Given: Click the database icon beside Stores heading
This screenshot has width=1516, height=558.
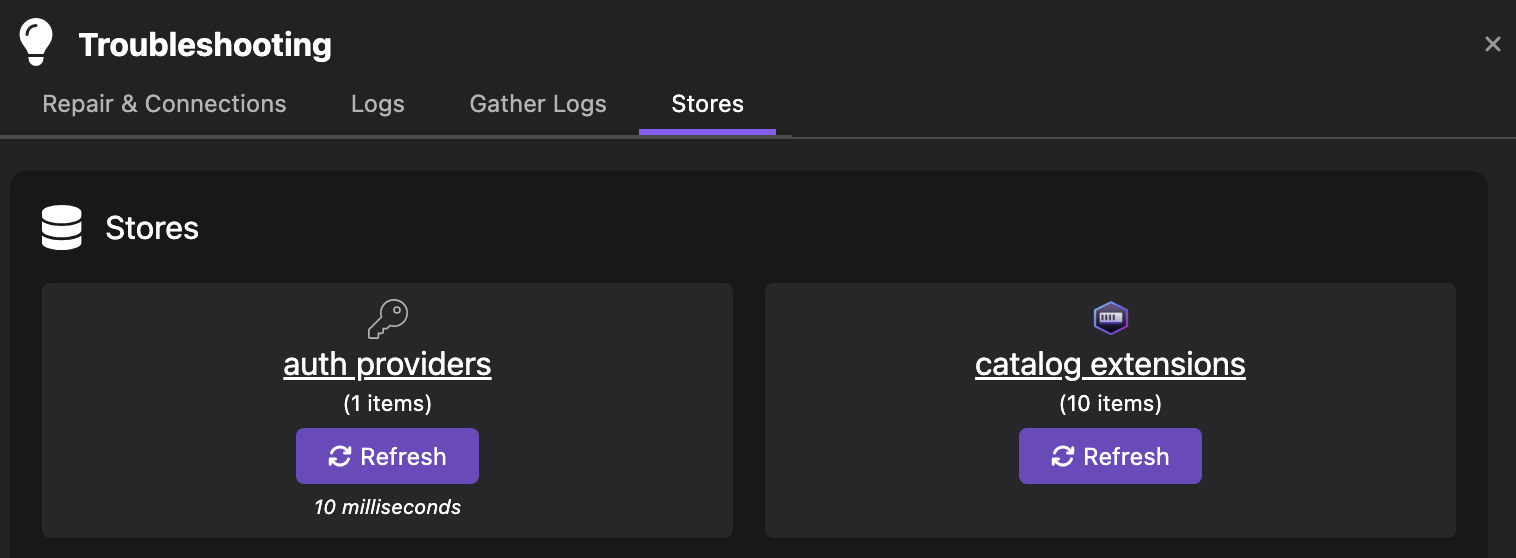Looking at the screenshot, I should [x=62, y=228].
